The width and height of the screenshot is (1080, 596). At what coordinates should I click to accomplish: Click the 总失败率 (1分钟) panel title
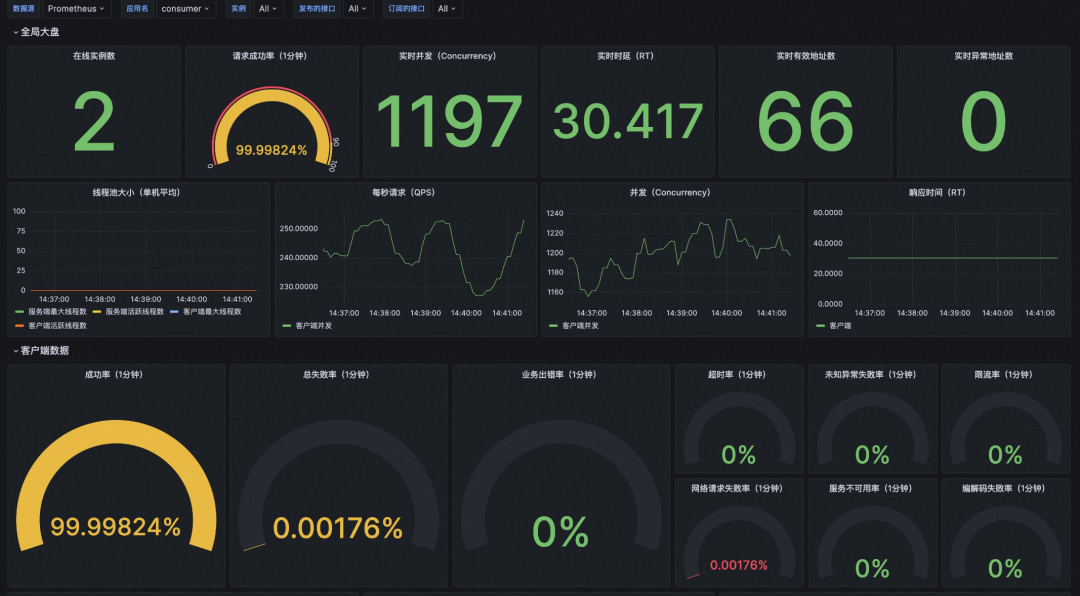click(x=338, y=375)
